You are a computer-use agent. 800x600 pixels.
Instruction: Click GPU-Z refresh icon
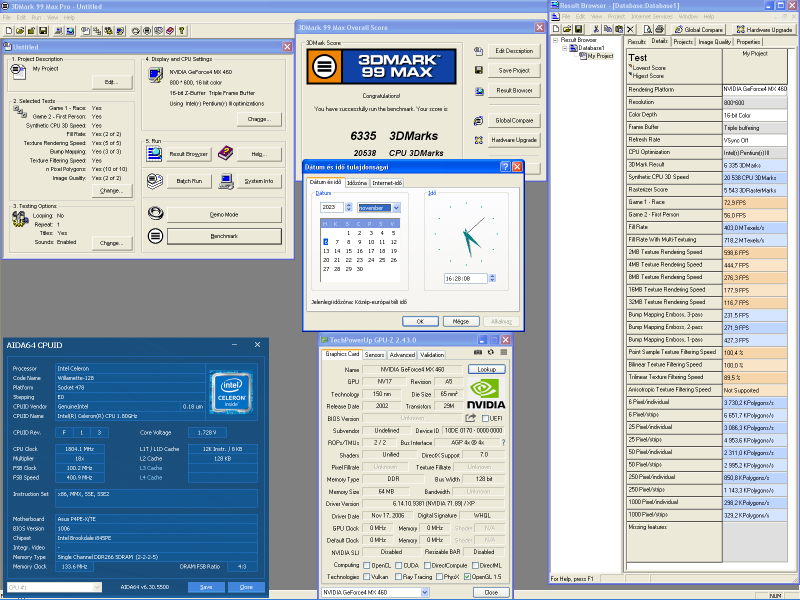click(491, 353)
